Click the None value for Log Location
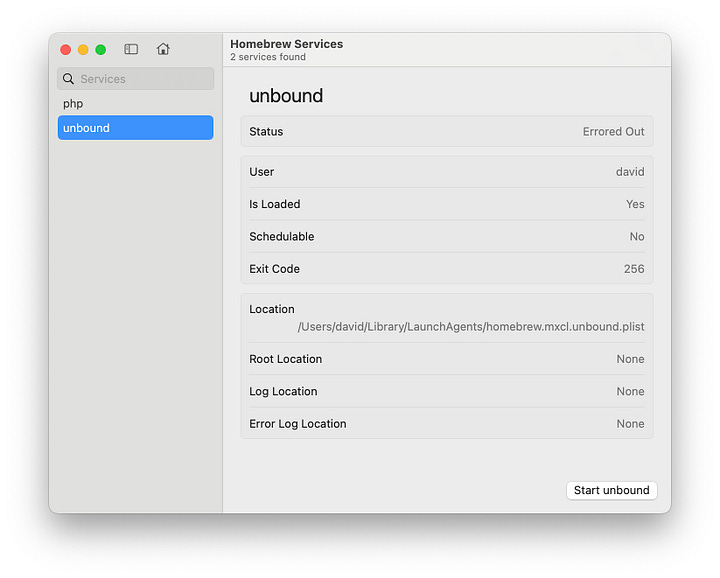The image size is (720, 578). 630,392
